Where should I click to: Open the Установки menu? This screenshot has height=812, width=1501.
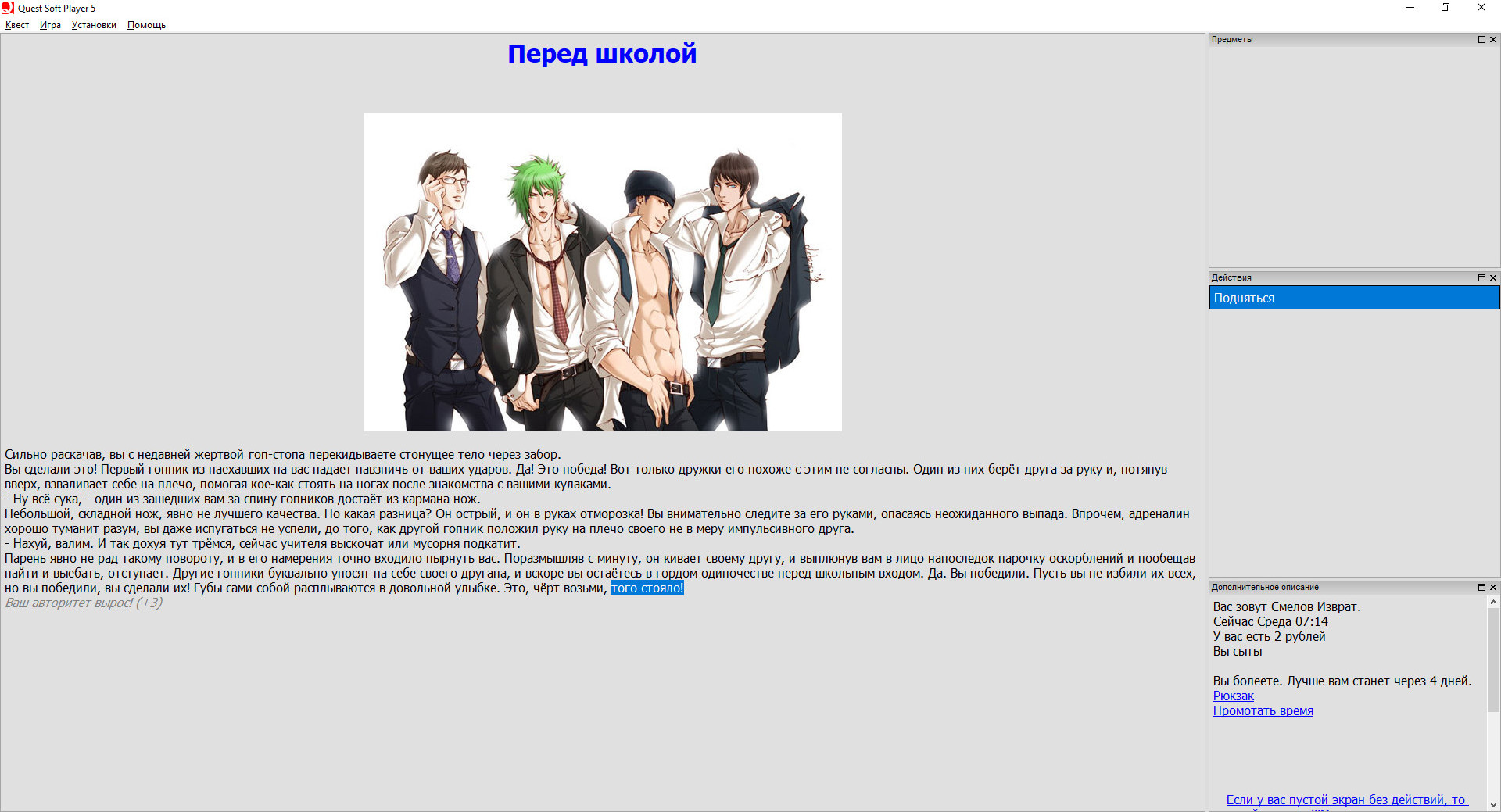click(x=94, y=25)
